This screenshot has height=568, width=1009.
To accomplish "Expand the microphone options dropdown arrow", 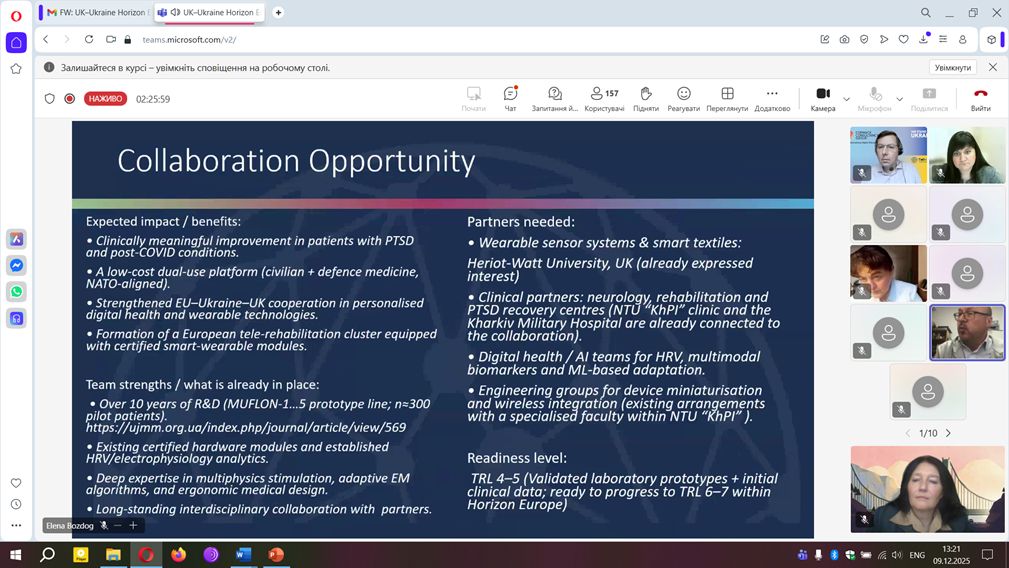I will pos(900,99).
